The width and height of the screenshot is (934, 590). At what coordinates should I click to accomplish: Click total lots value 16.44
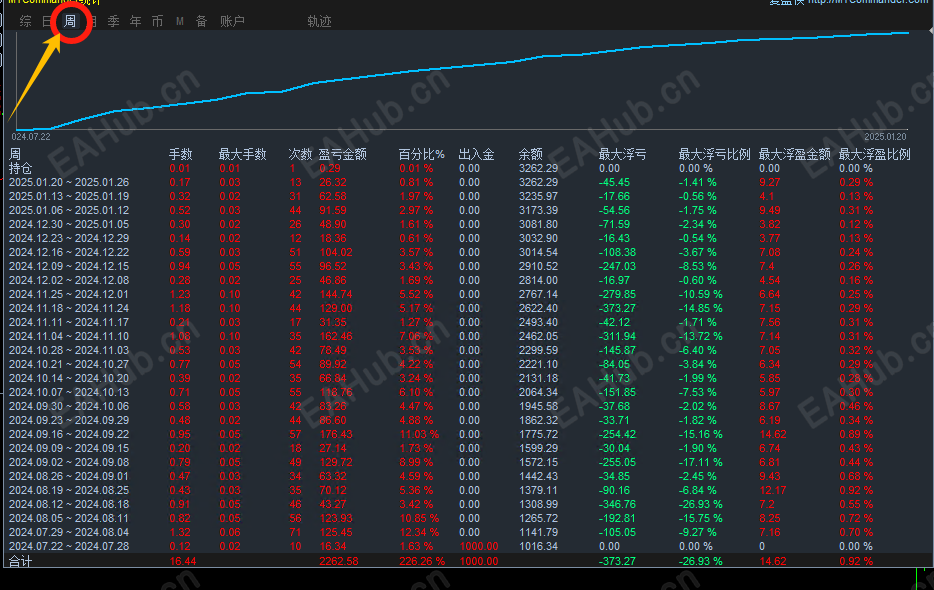pyautogui.click(x=183, y=561)
